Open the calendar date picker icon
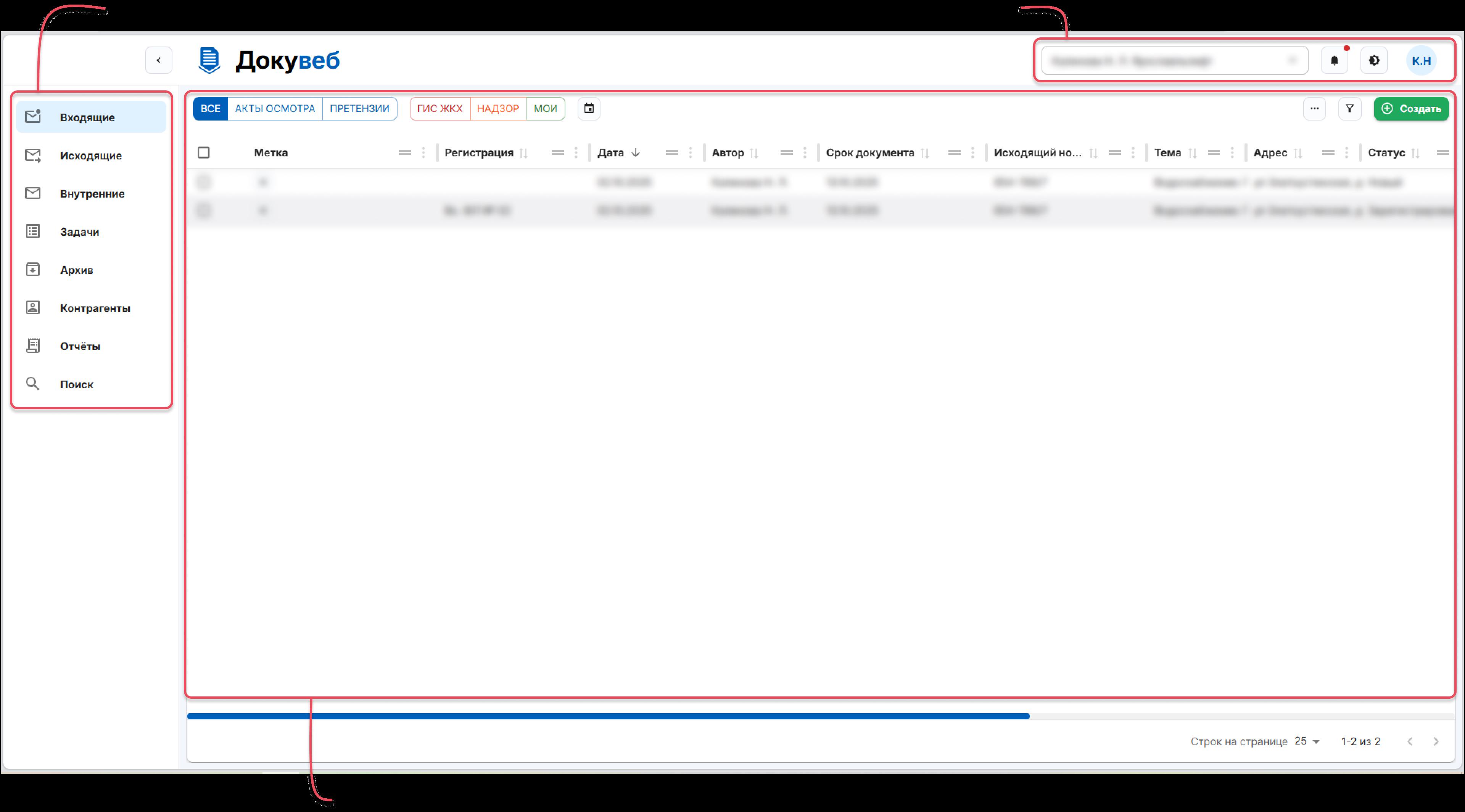1465x812 pixels. click(589, 109)
